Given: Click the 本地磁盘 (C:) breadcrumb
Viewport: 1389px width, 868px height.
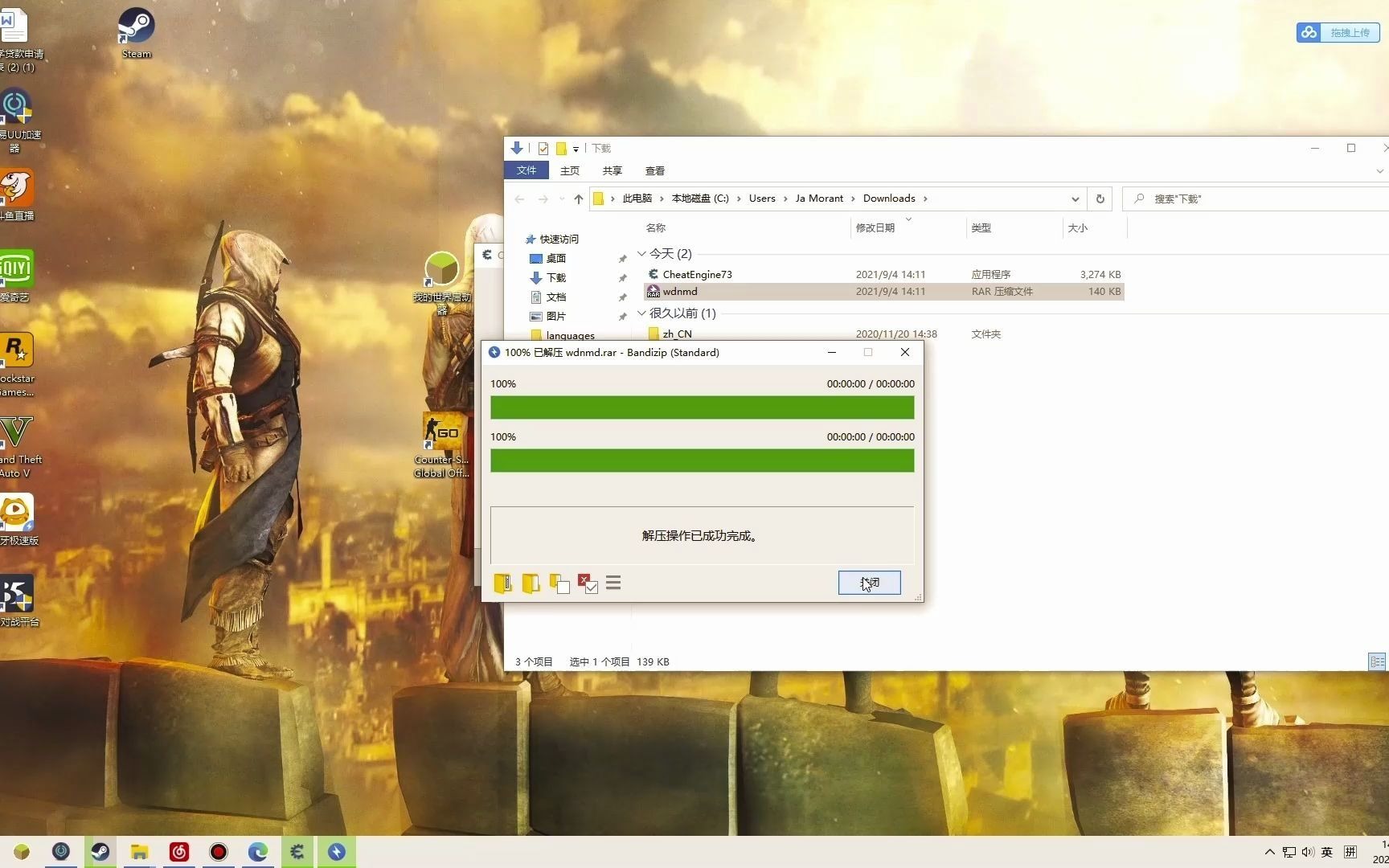Looking at the screenshot, I should [700, 199].
